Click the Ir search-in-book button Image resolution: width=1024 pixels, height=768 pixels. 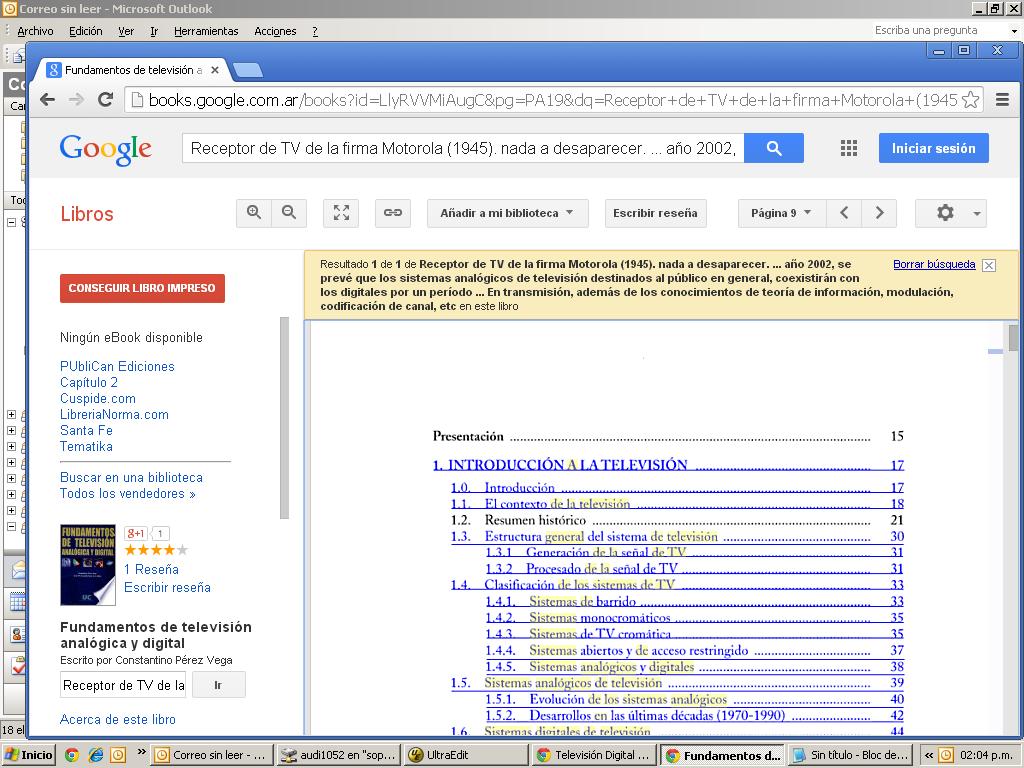(x=219, y=685)
